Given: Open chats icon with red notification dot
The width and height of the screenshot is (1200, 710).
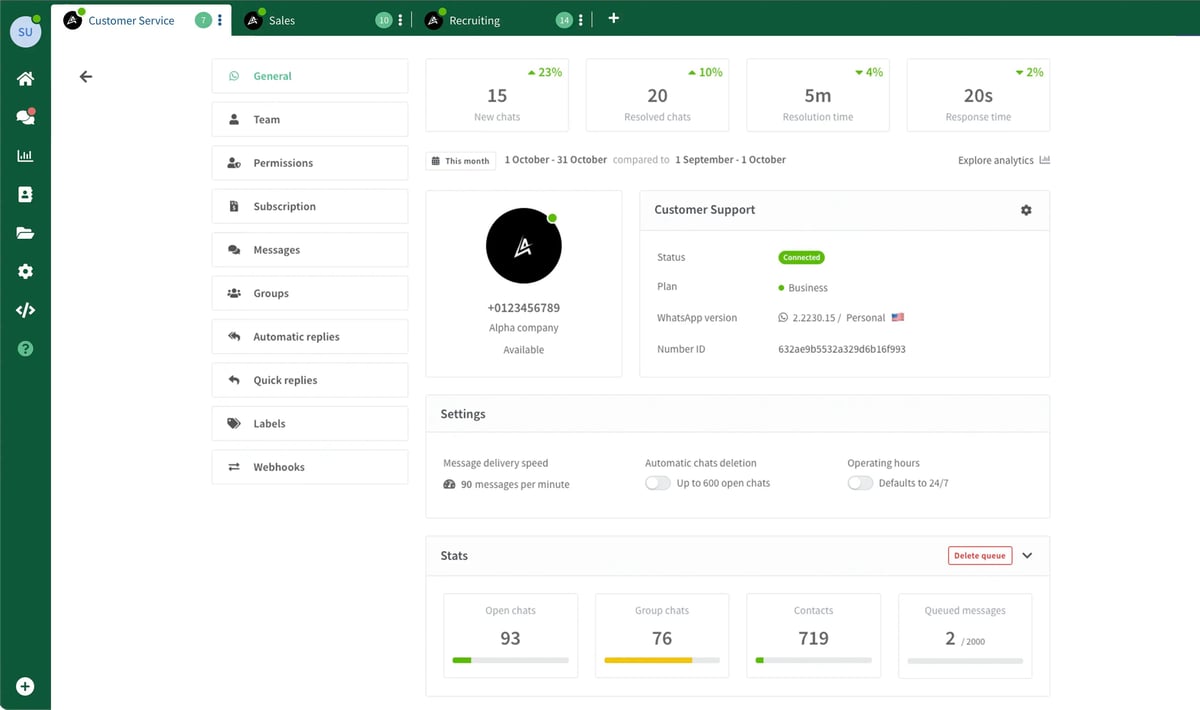Looking at the screenshot, I should click(25, 117).
